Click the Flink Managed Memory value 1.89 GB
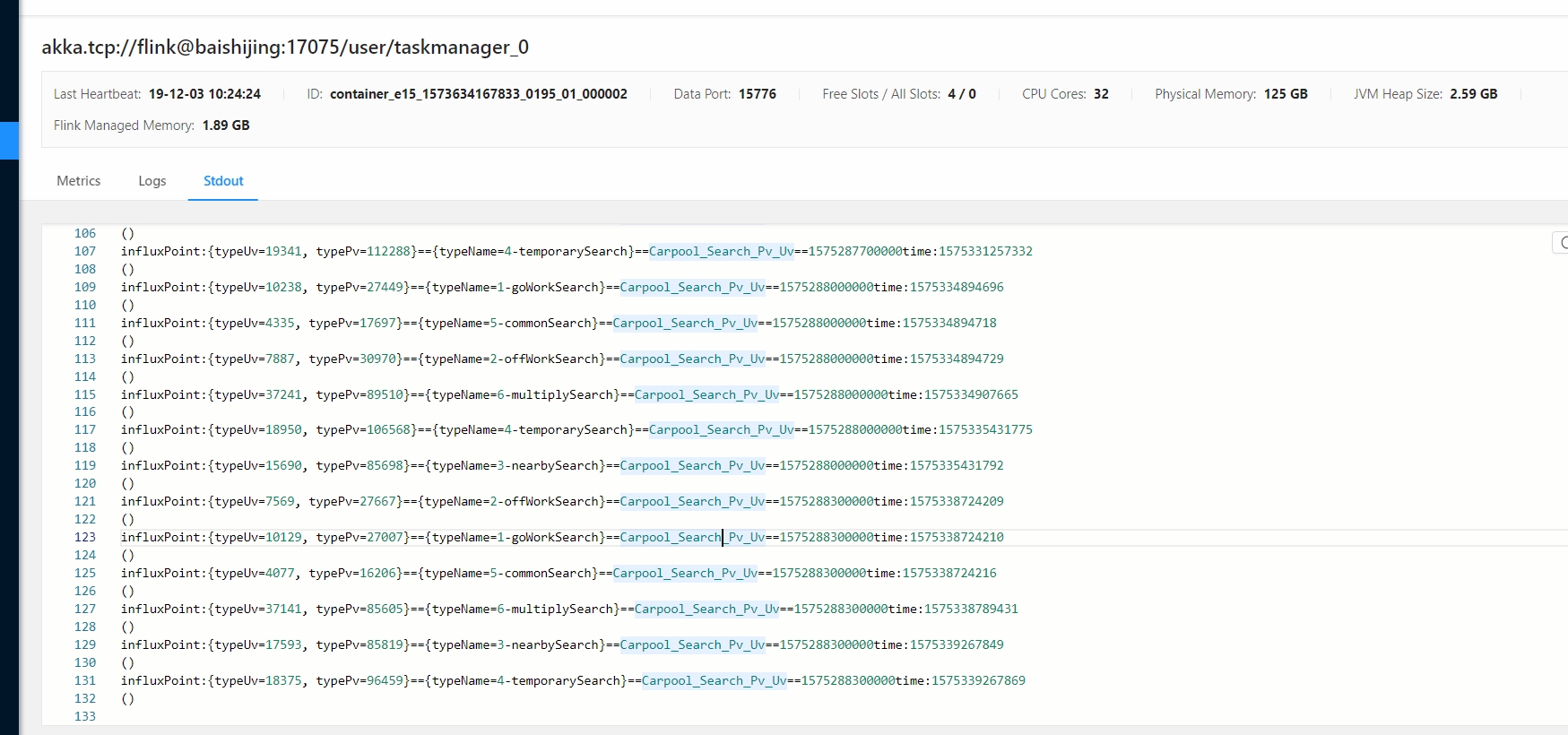The width and height of the screenshot is (1568, 735). (226, 125)
